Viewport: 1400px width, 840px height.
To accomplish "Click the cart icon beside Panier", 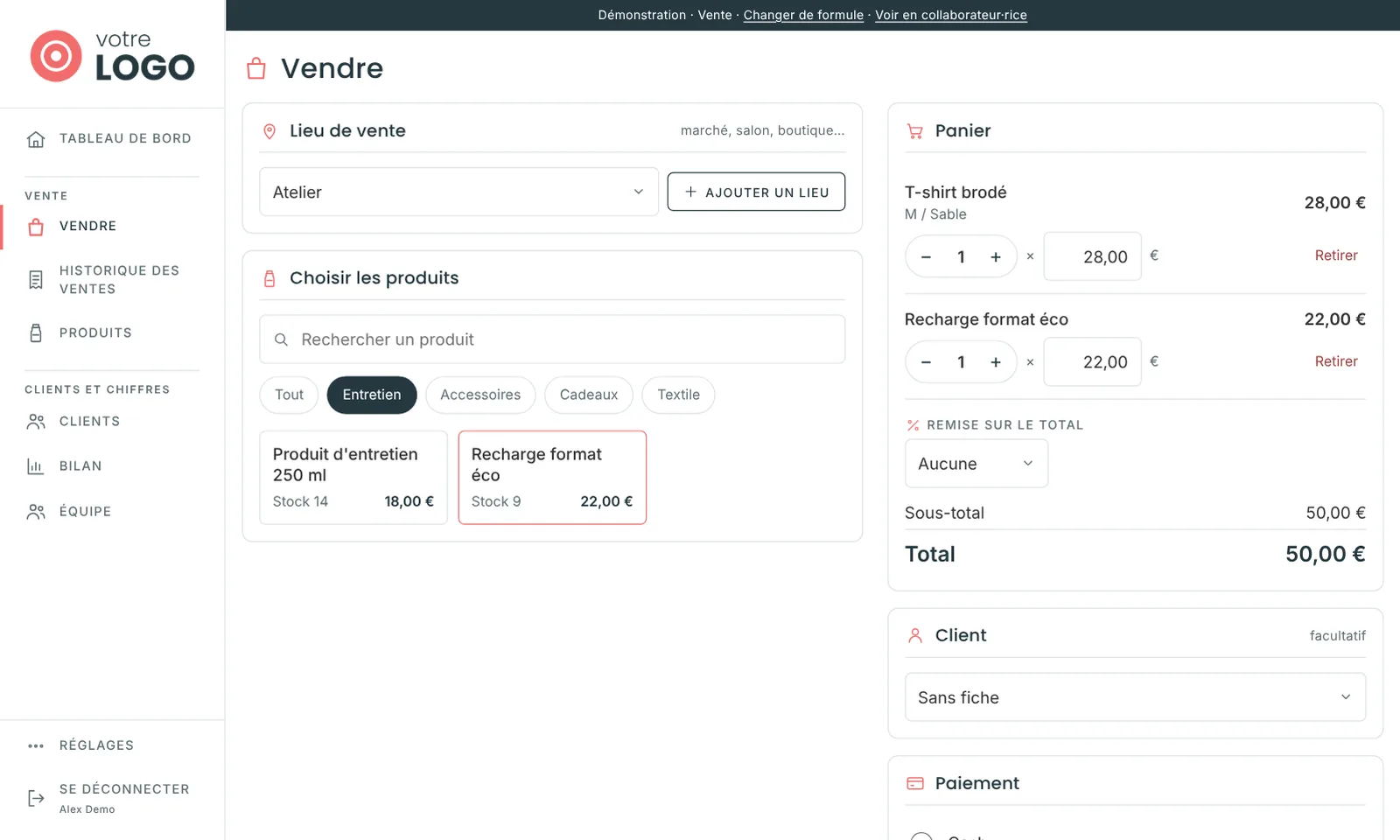I will (915, 131).
